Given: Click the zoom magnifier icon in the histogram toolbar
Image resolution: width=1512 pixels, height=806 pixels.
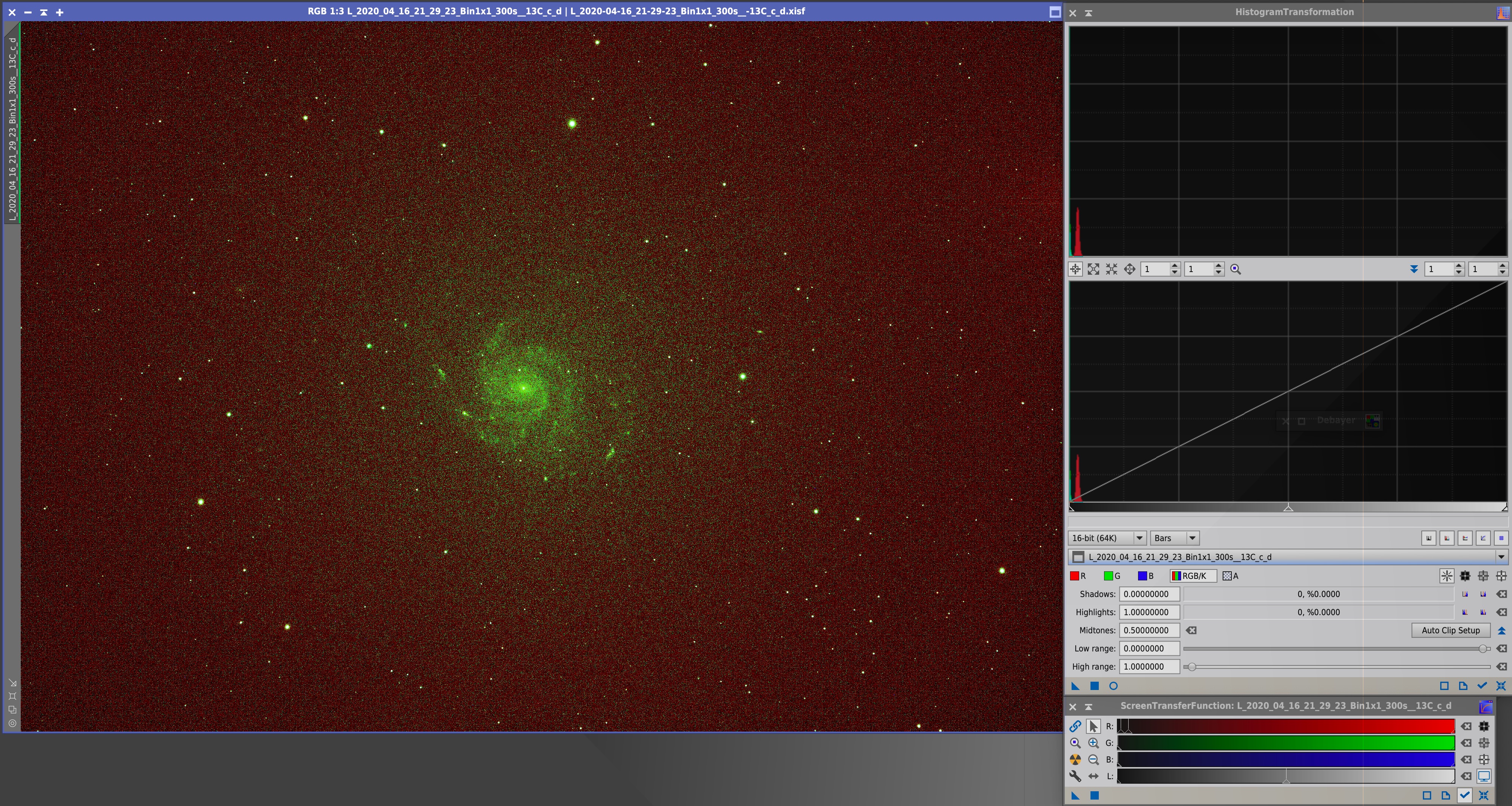Looking at the screenshot, I should tap(1236, 269).
